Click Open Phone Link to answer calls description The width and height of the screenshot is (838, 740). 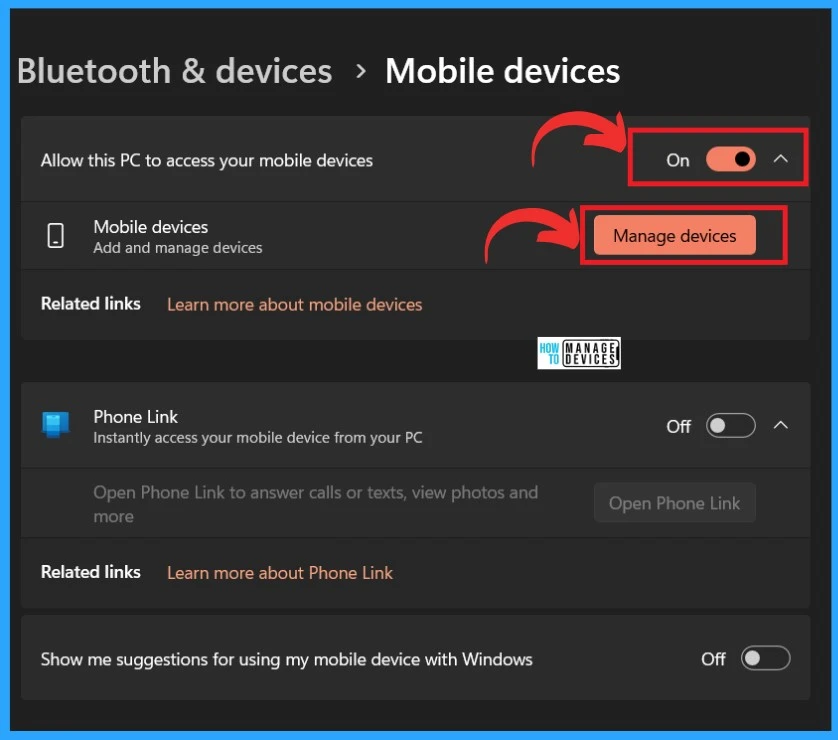click(316, 504)
